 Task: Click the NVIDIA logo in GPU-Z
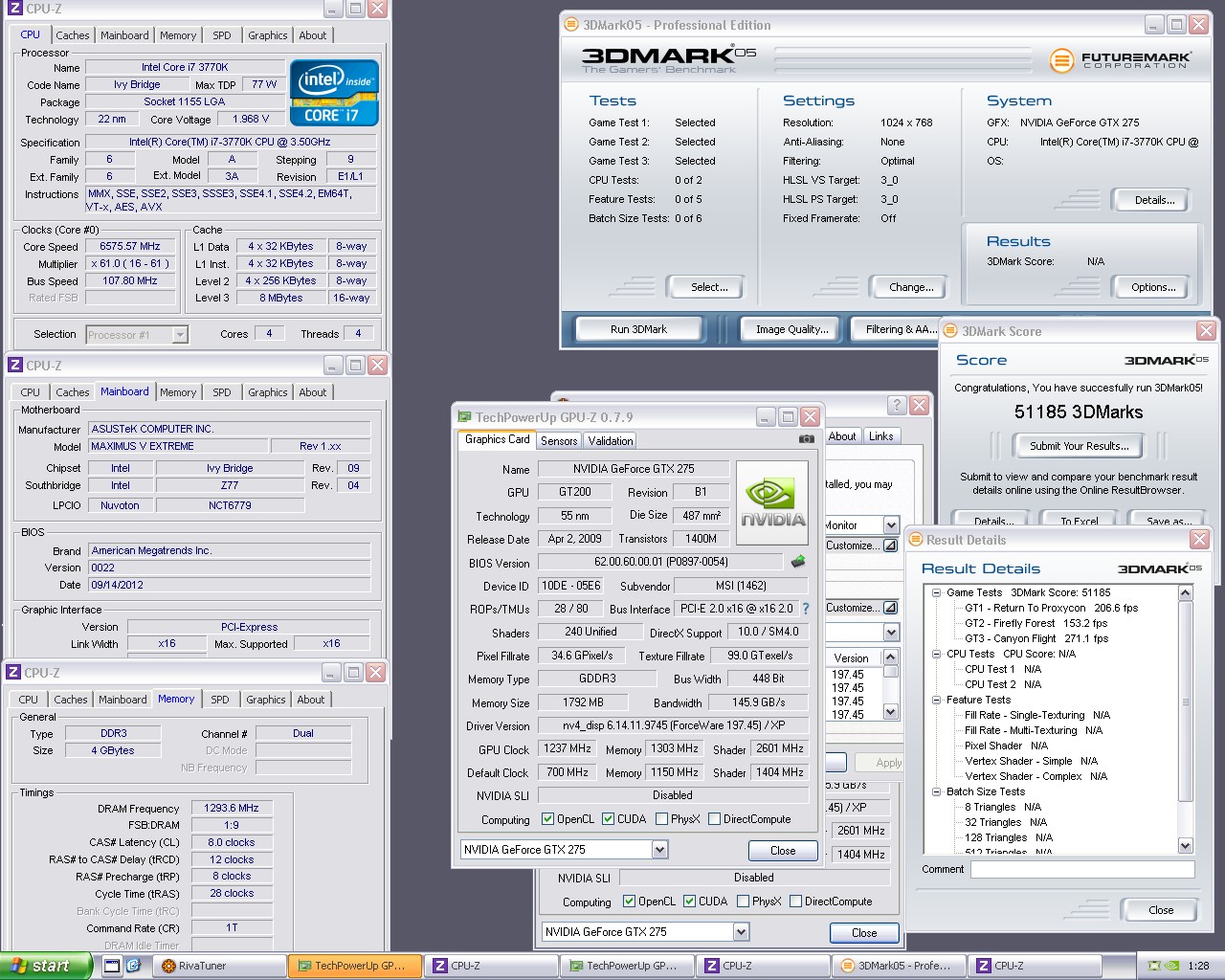(x=773, y=504)
